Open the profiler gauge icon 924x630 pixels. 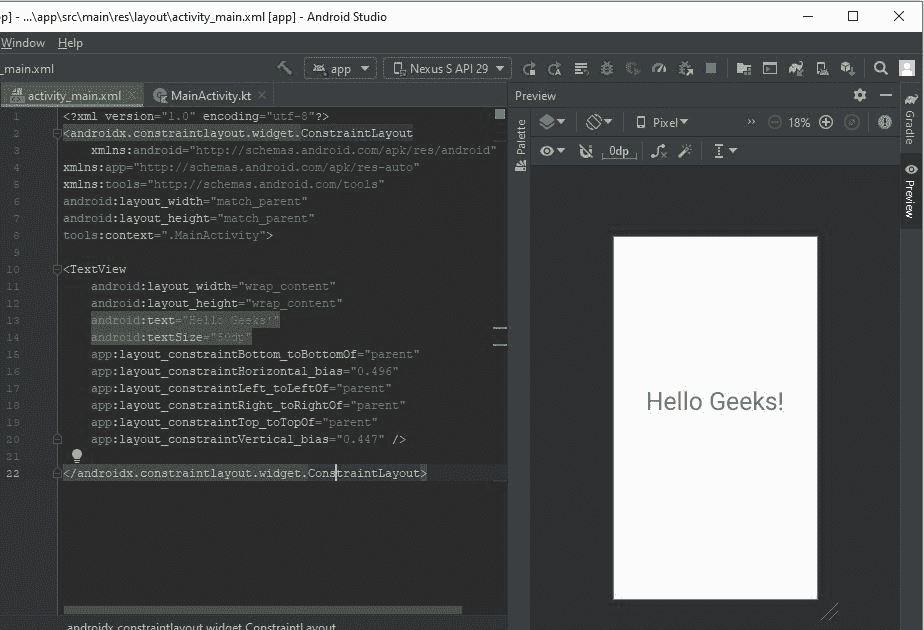click(659, 68)
